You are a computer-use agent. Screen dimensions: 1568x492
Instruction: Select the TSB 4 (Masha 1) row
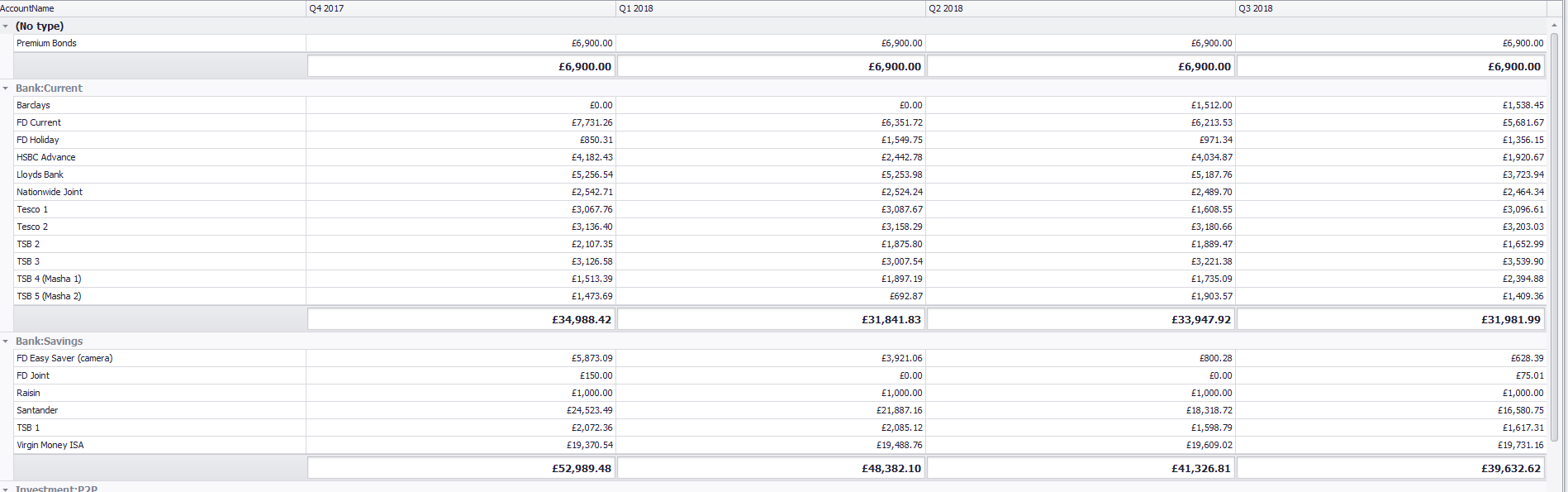[50, 279]
